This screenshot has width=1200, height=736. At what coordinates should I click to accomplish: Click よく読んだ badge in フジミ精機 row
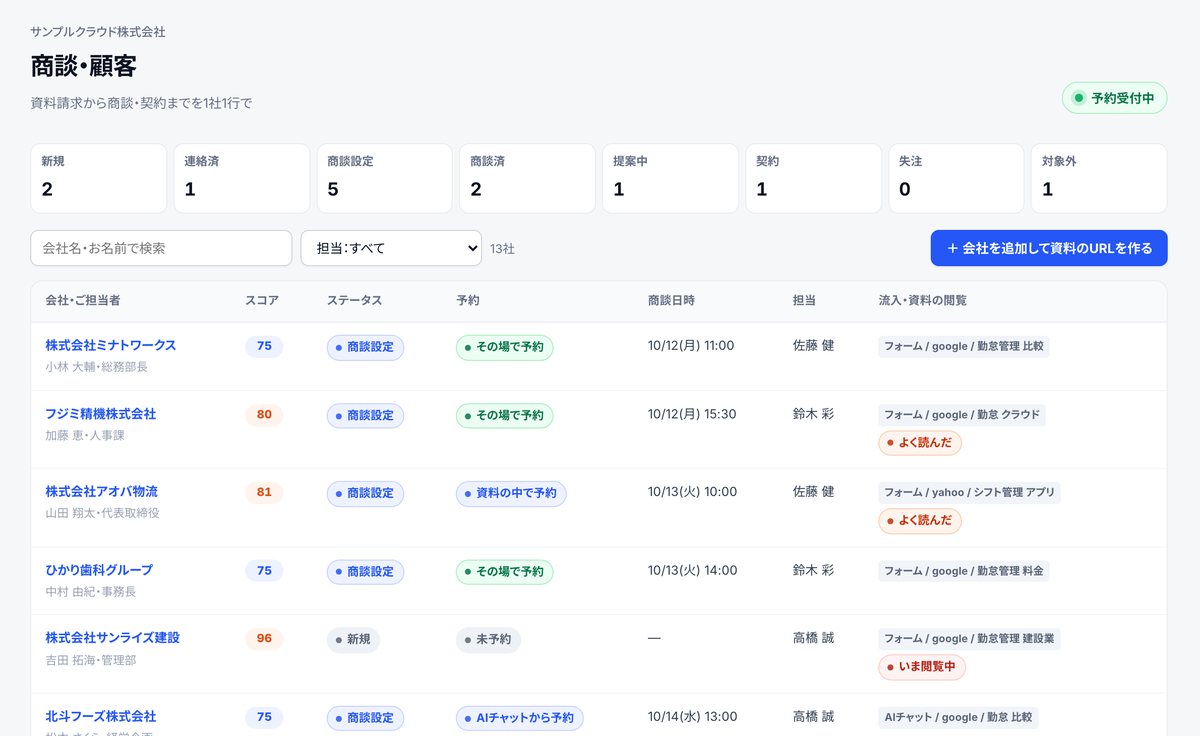(x=920, y=443)
